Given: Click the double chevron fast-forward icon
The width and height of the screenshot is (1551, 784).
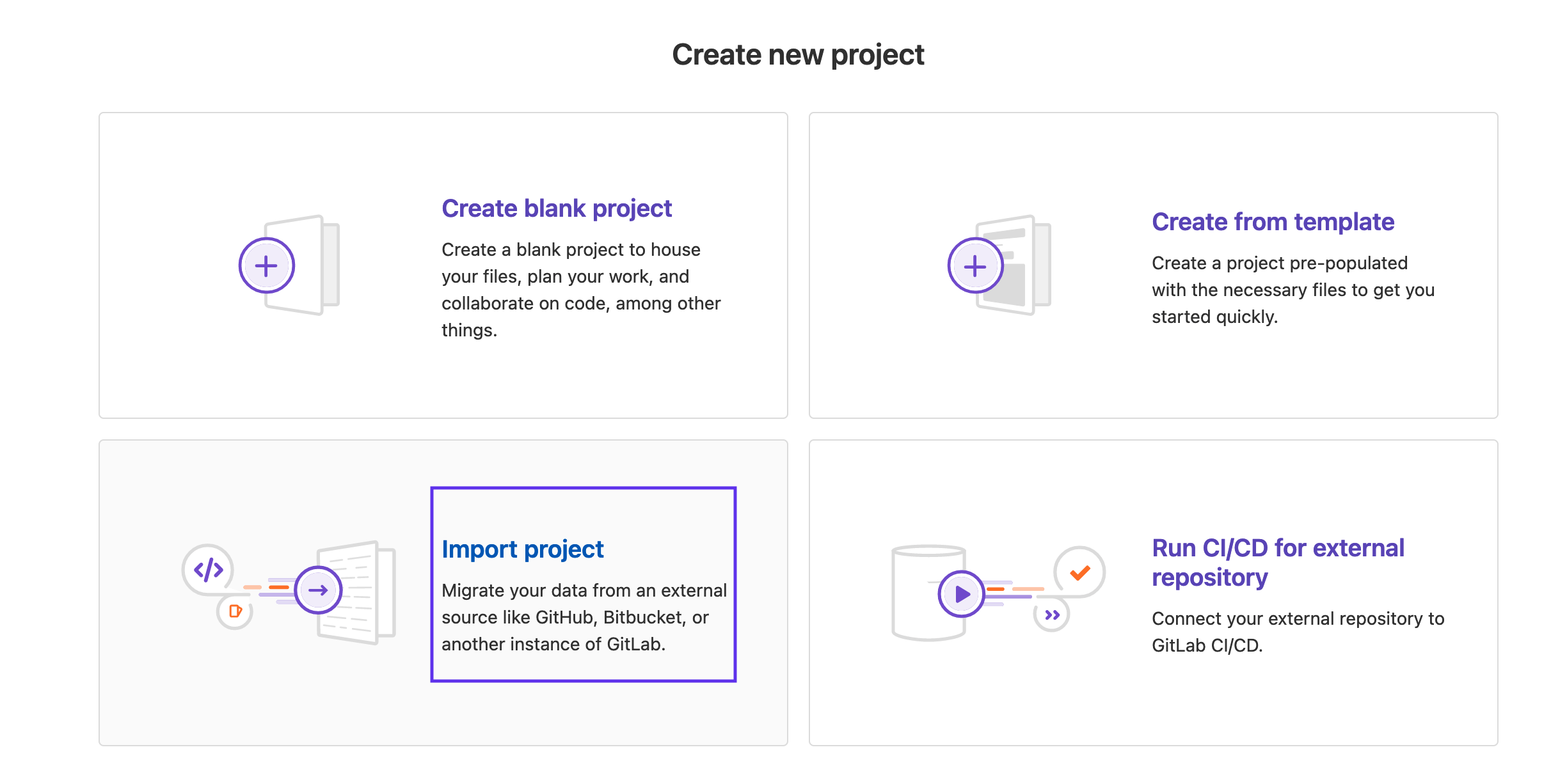Looking at the screenshot, I should (x=1052, y=615).
